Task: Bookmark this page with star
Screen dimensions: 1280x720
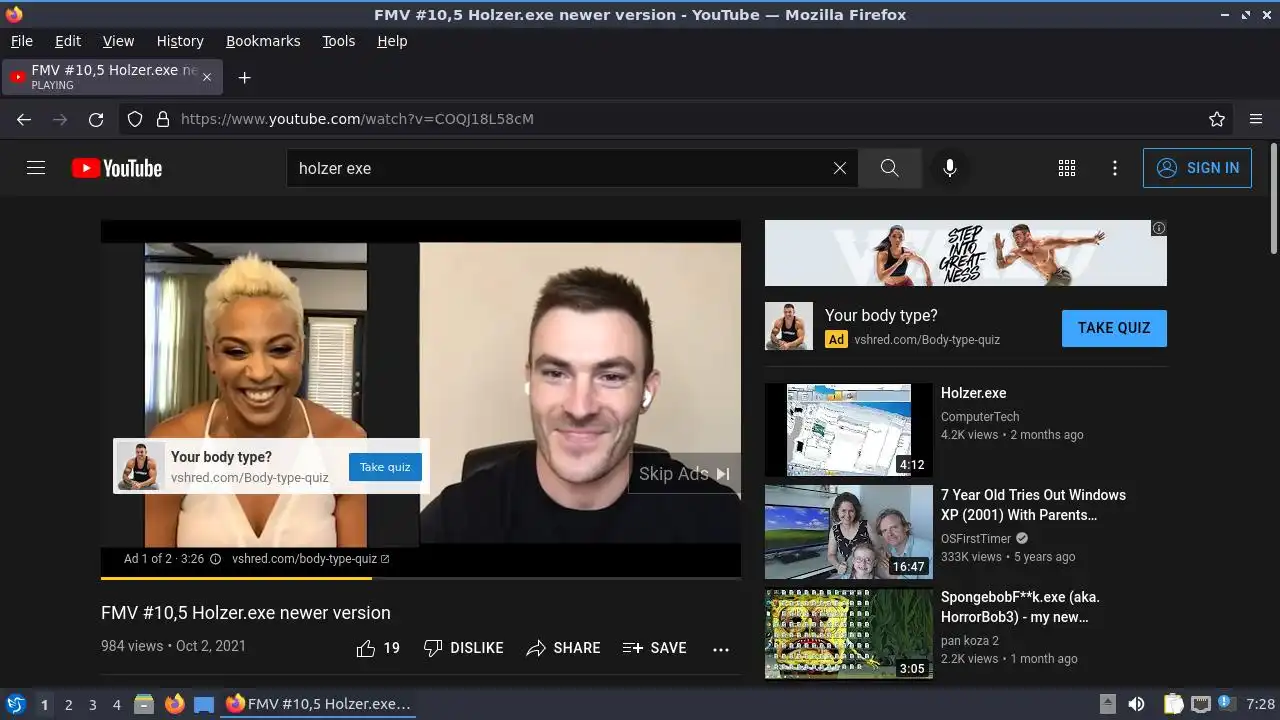Action: coord(1217,119)
